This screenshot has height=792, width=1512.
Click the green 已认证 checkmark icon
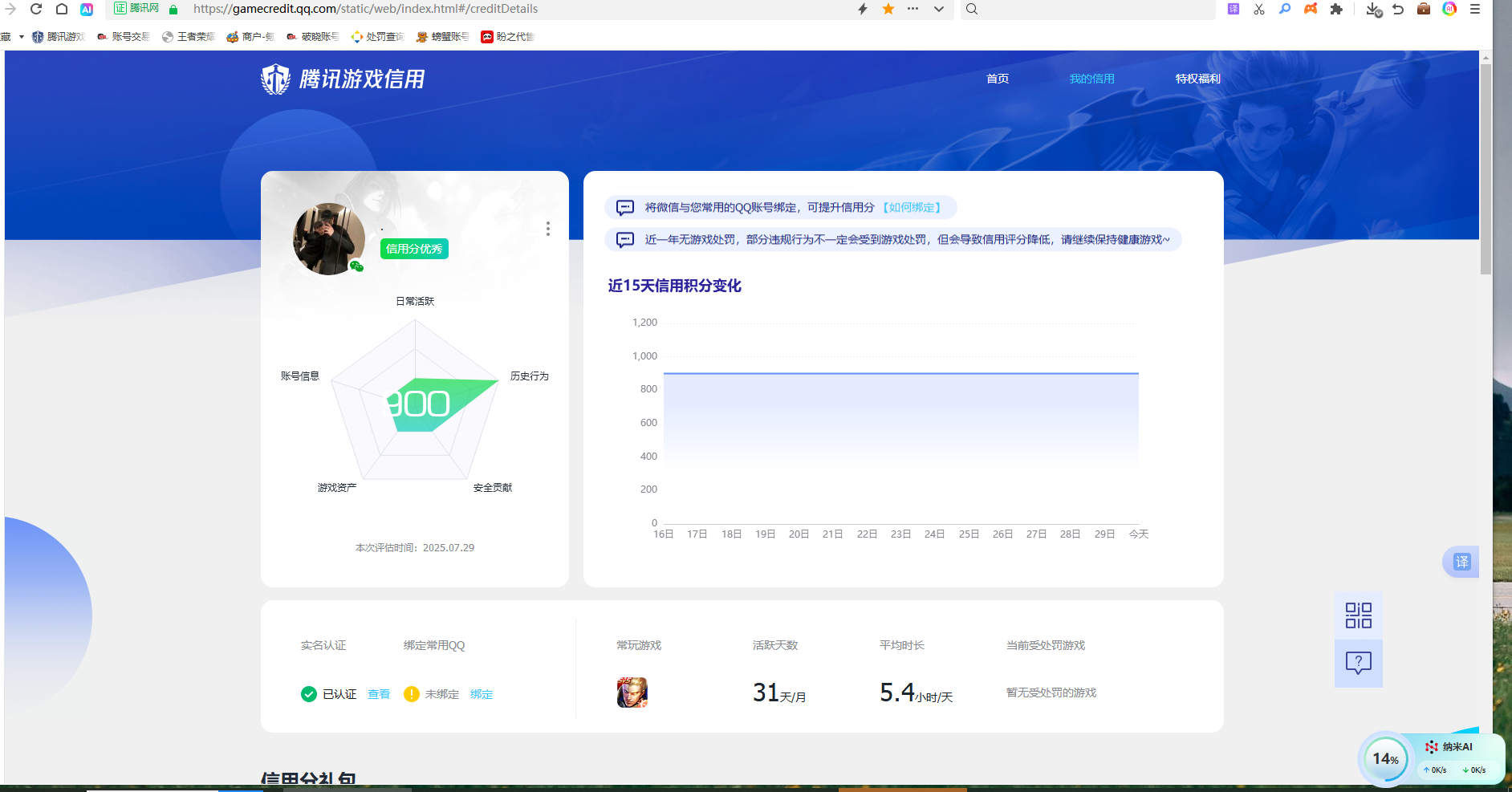coord(309,694)
